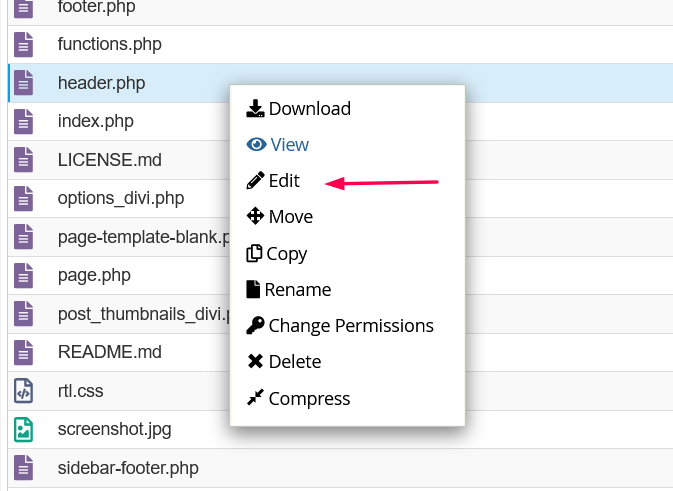The image size is (673, 491).
Task: Click the screenshot.jpg image file icon
Action: tap(23, 429)
